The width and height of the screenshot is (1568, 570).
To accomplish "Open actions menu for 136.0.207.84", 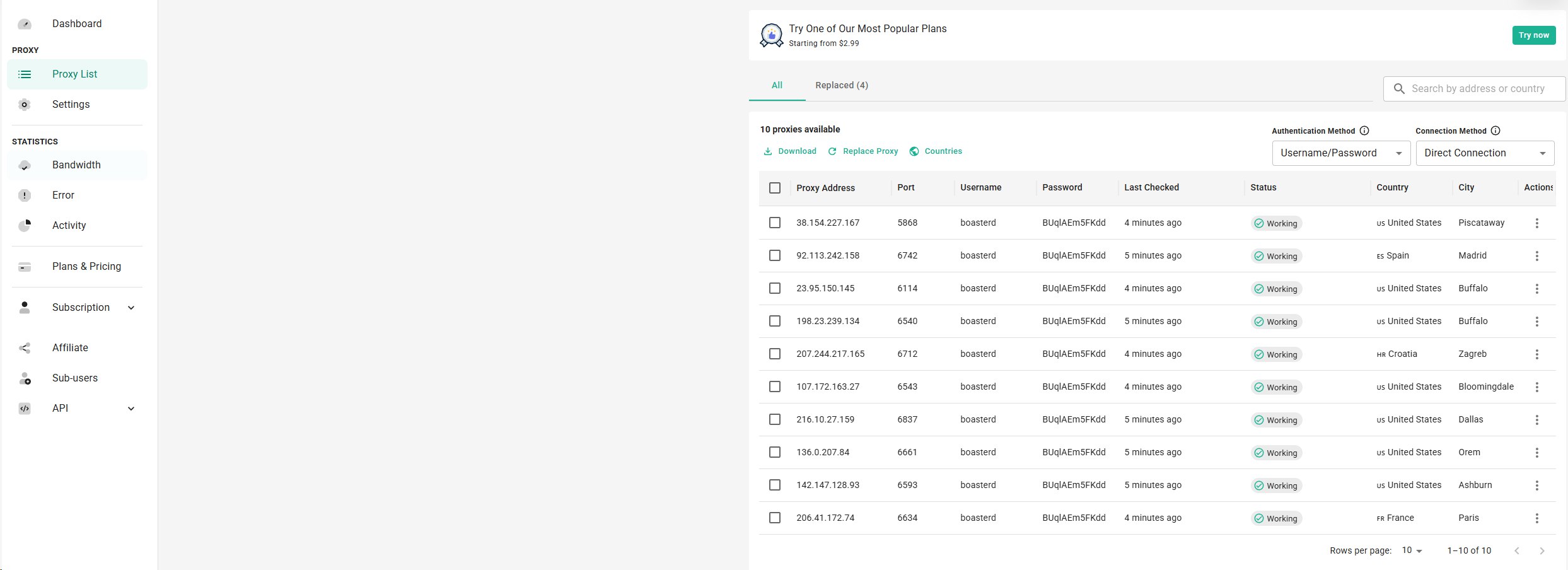I will pos(1537,453).
